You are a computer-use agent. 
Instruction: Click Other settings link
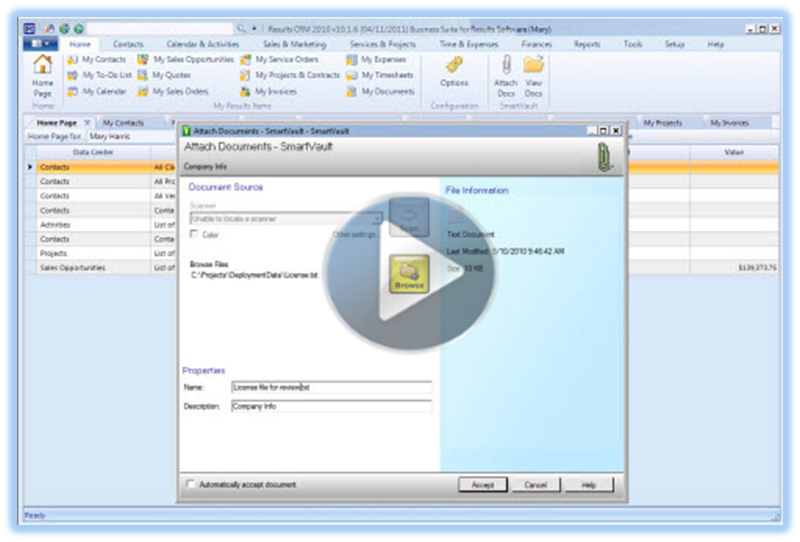point(356,234)
